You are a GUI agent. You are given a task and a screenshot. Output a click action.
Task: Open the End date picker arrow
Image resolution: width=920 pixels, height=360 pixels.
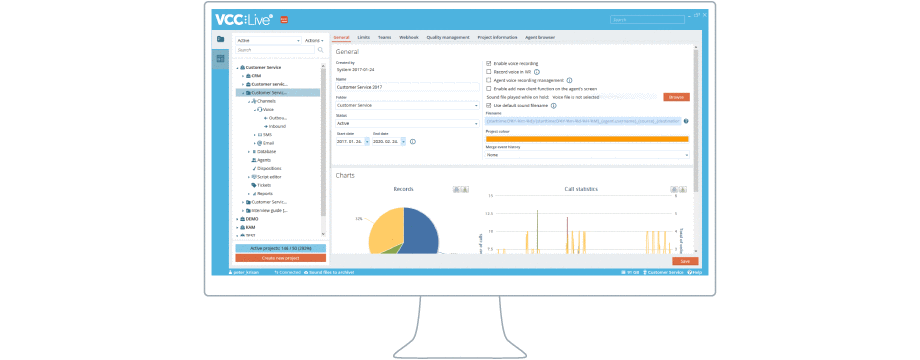click(x=403, y=141)
